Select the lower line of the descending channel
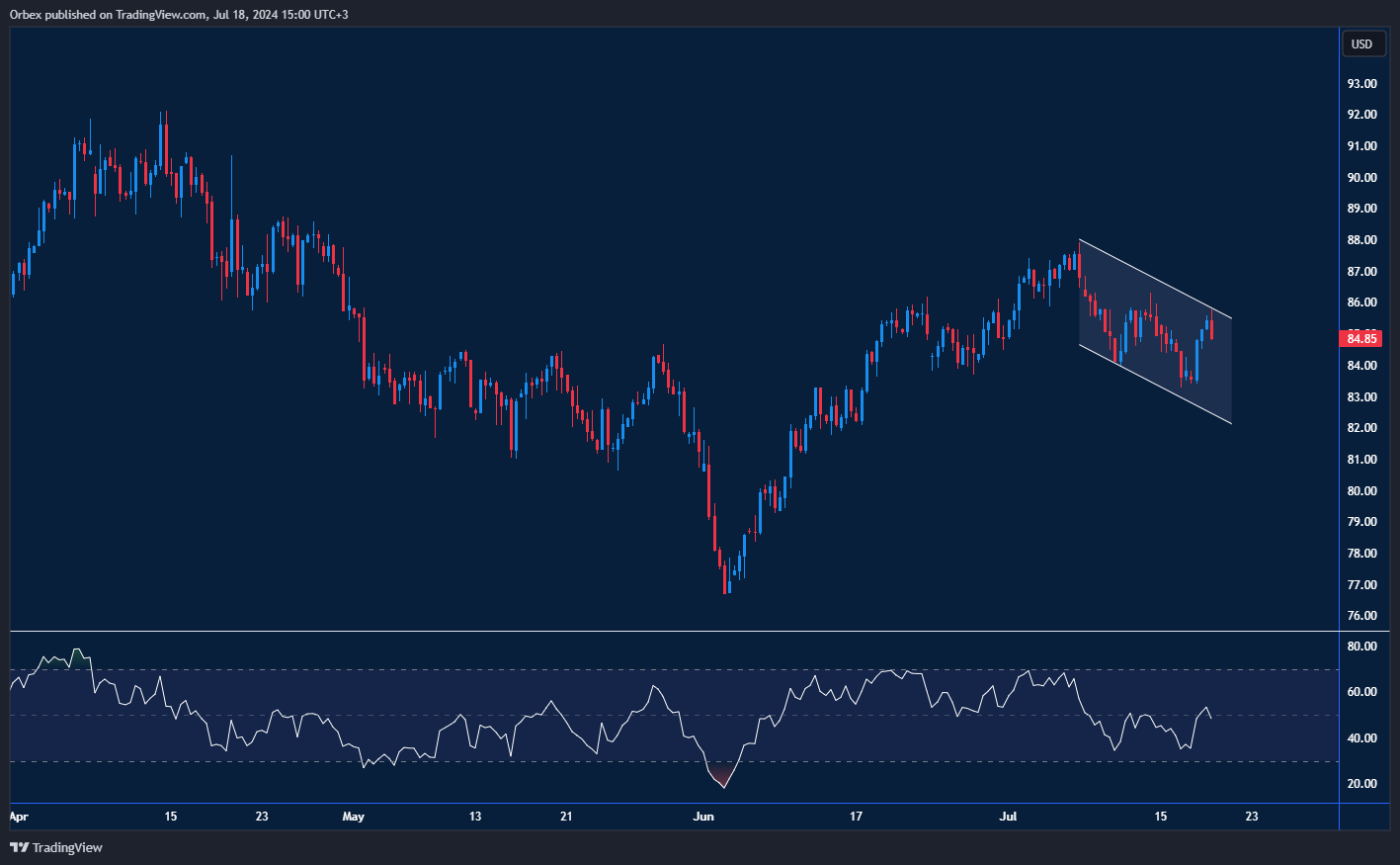 coord(1154,384)
